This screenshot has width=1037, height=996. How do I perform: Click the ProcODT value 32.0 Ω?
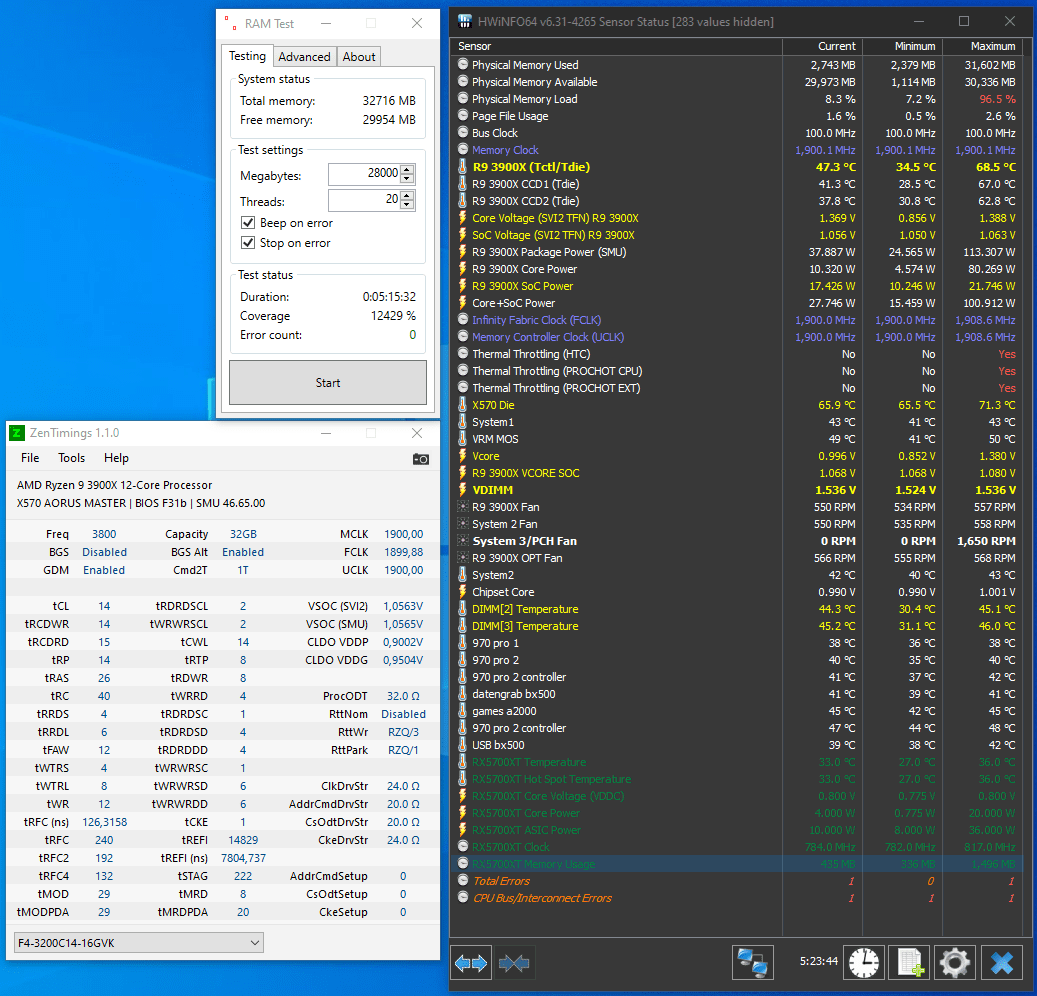(403, 696)
